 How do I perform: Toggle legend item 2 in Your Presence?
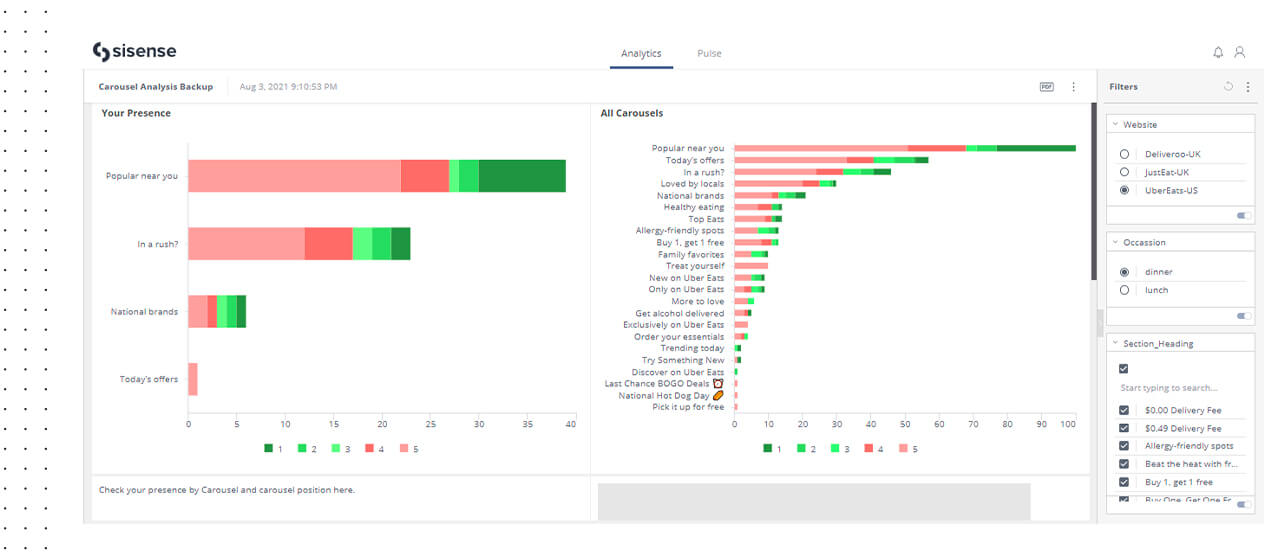click(307, 449)
